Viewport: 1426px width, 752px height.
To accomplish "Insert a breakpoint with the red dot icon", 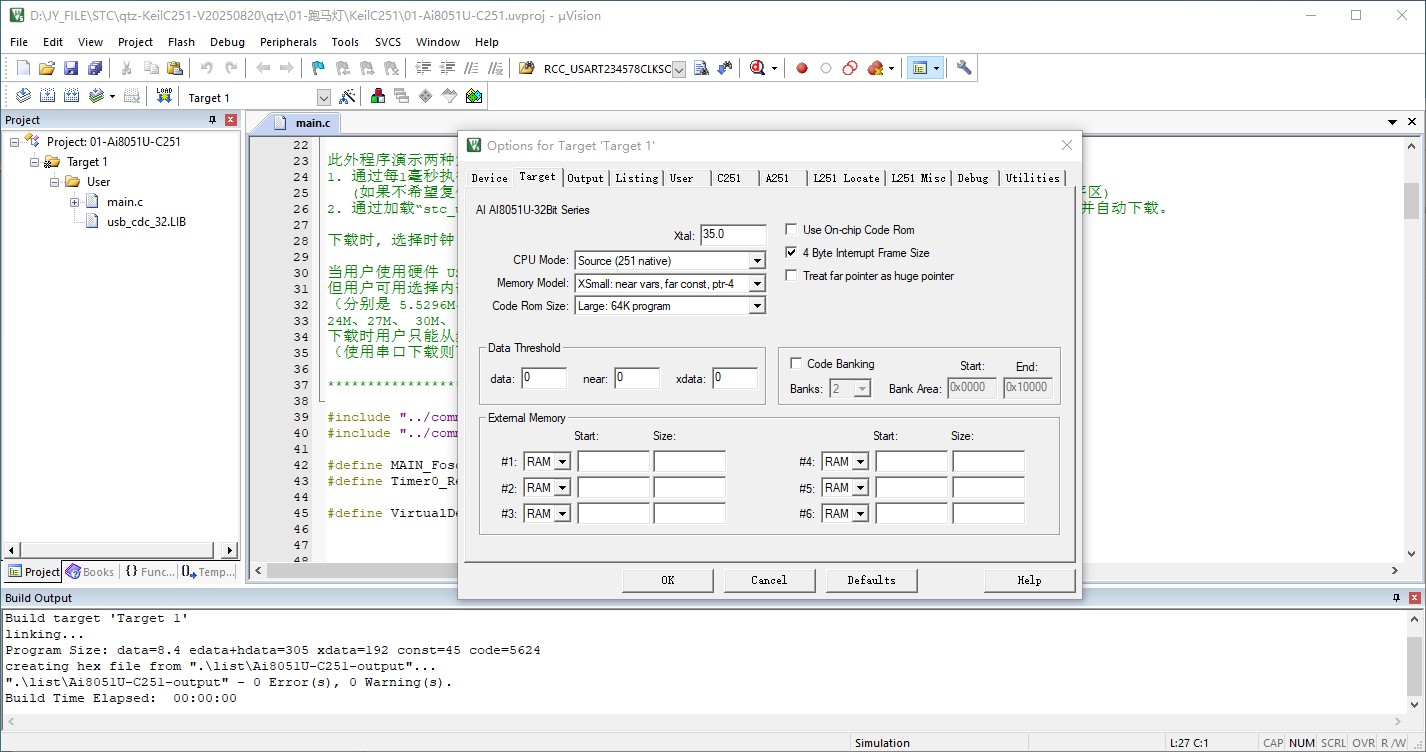I will coord(802,68).
